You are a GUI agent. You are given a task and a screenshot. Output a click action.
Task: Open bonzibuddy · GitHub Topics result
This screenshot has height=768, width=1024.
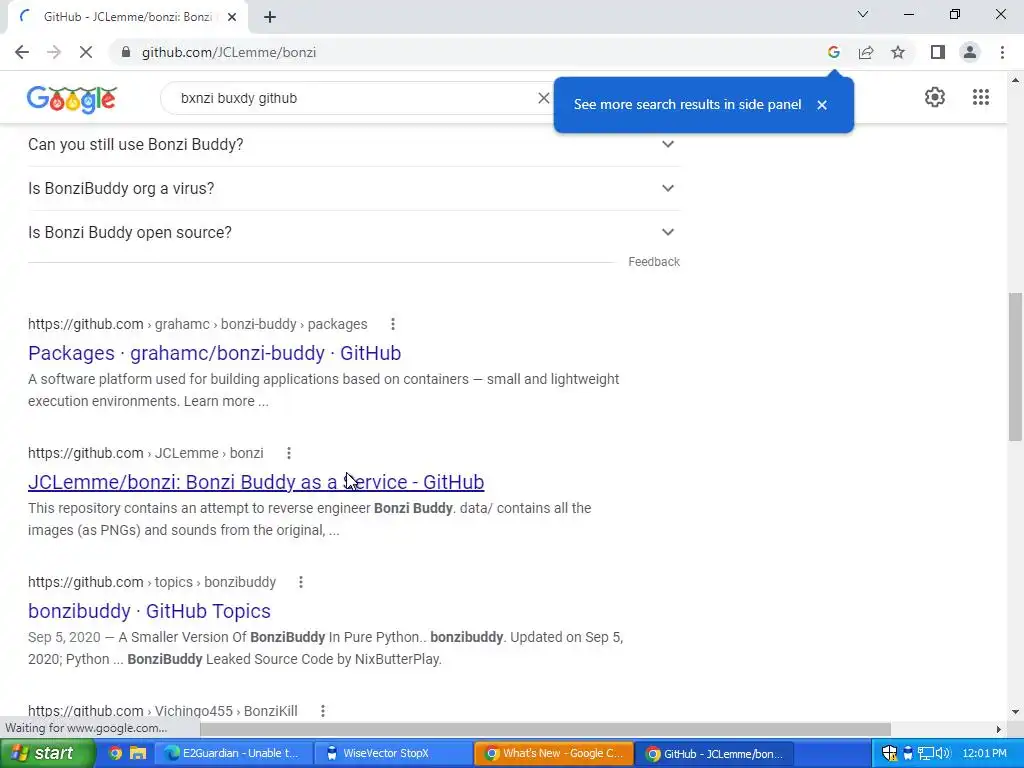point(150,611)
